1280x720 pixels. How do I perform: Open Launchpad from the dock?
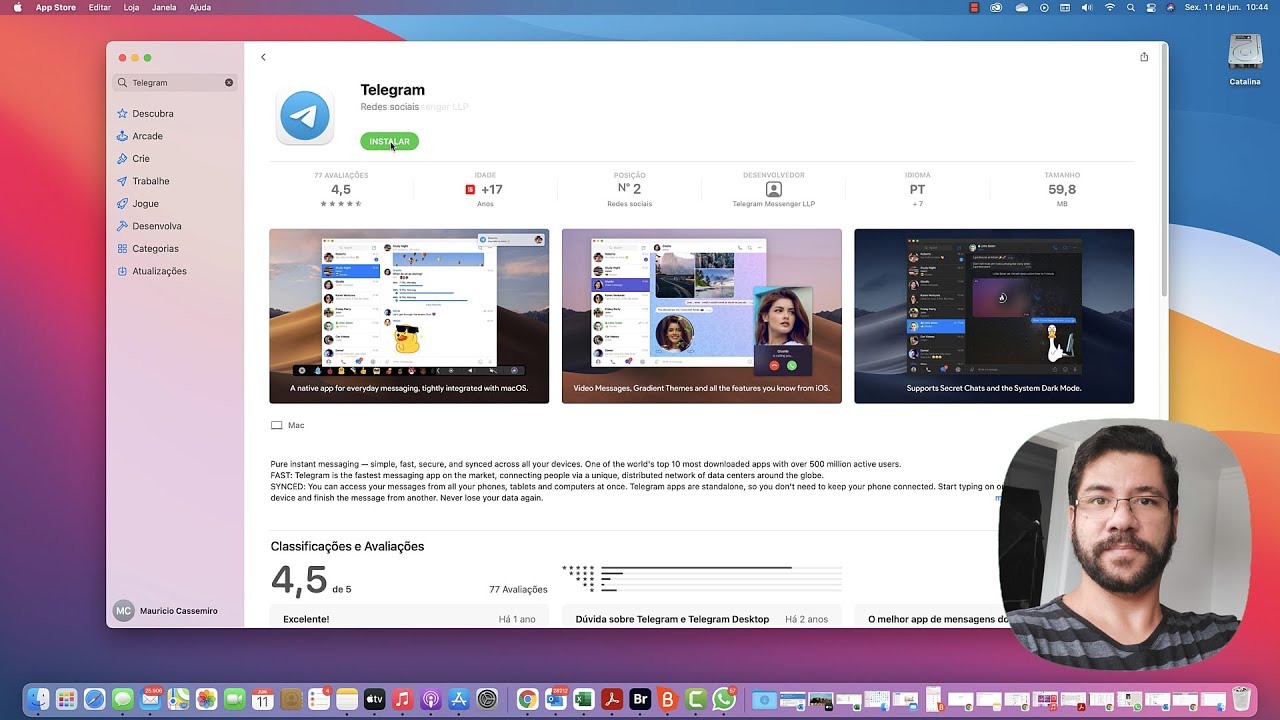[x=66, y=700]
